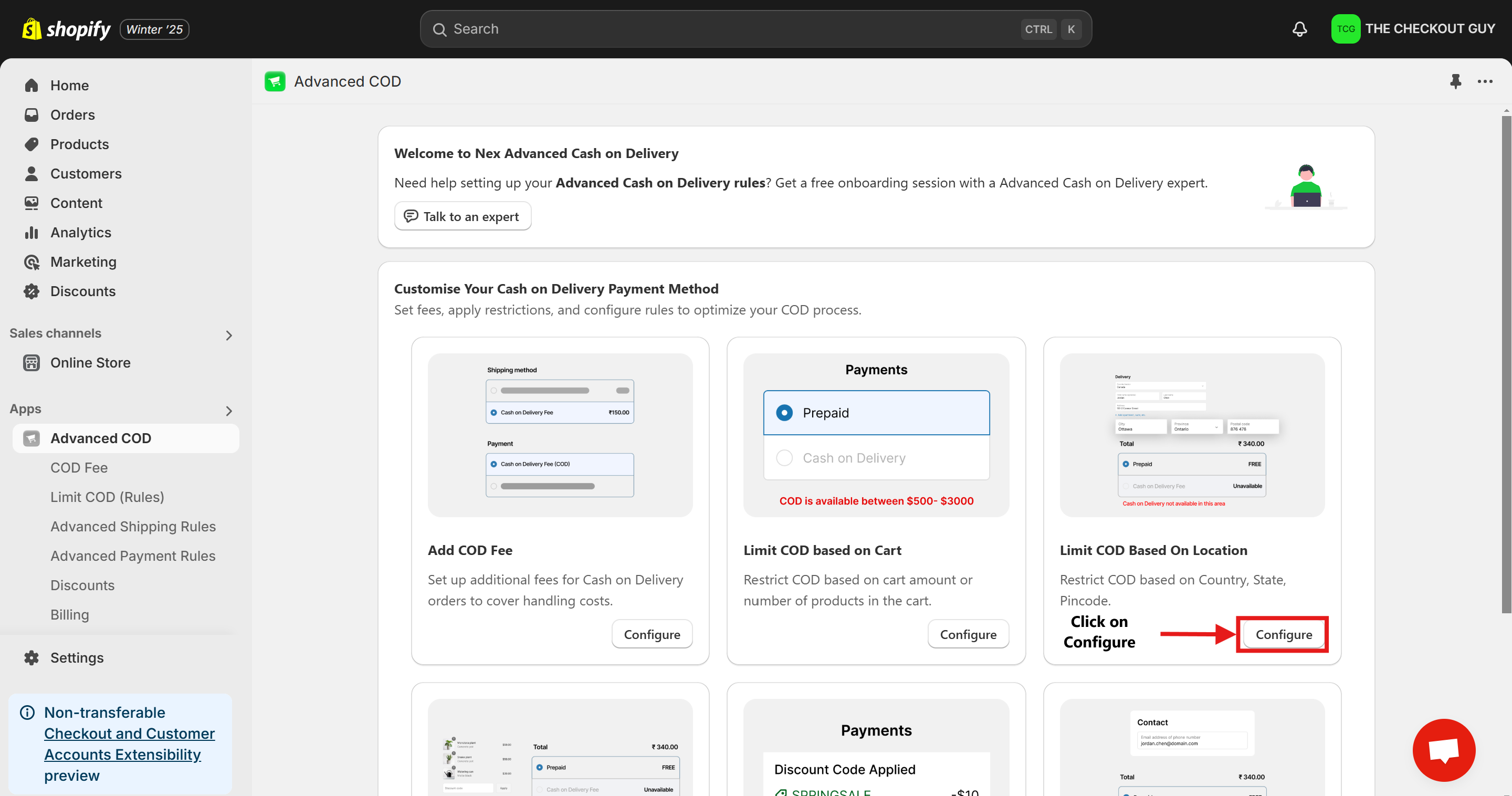
Task: Click the notifications bell icon
Action: click(1299, 29)
